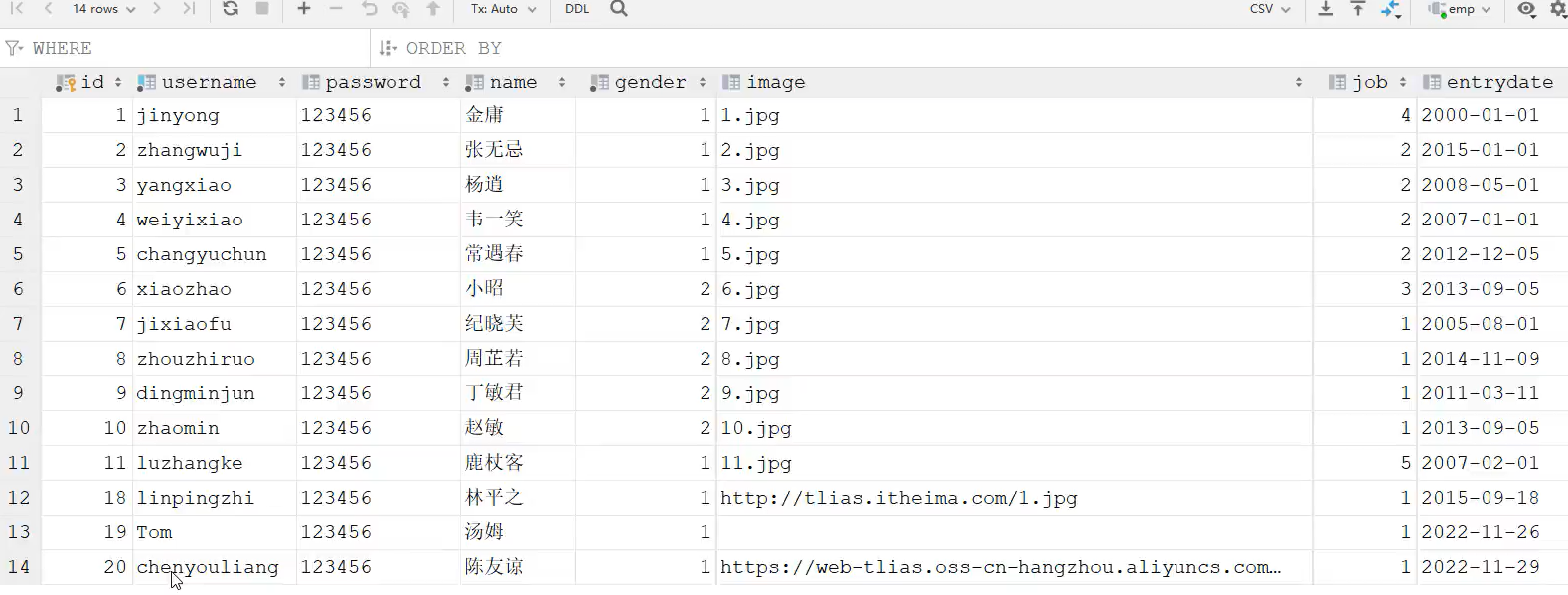Viewport: 1568px width, 595px height.
Task: Select row number 7 in the gutter
Action: (17, 324)
